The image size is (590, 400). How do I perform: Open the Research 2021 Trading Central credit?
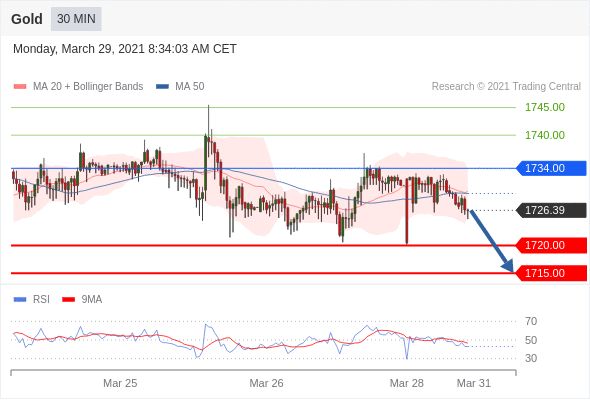point(506,87)
